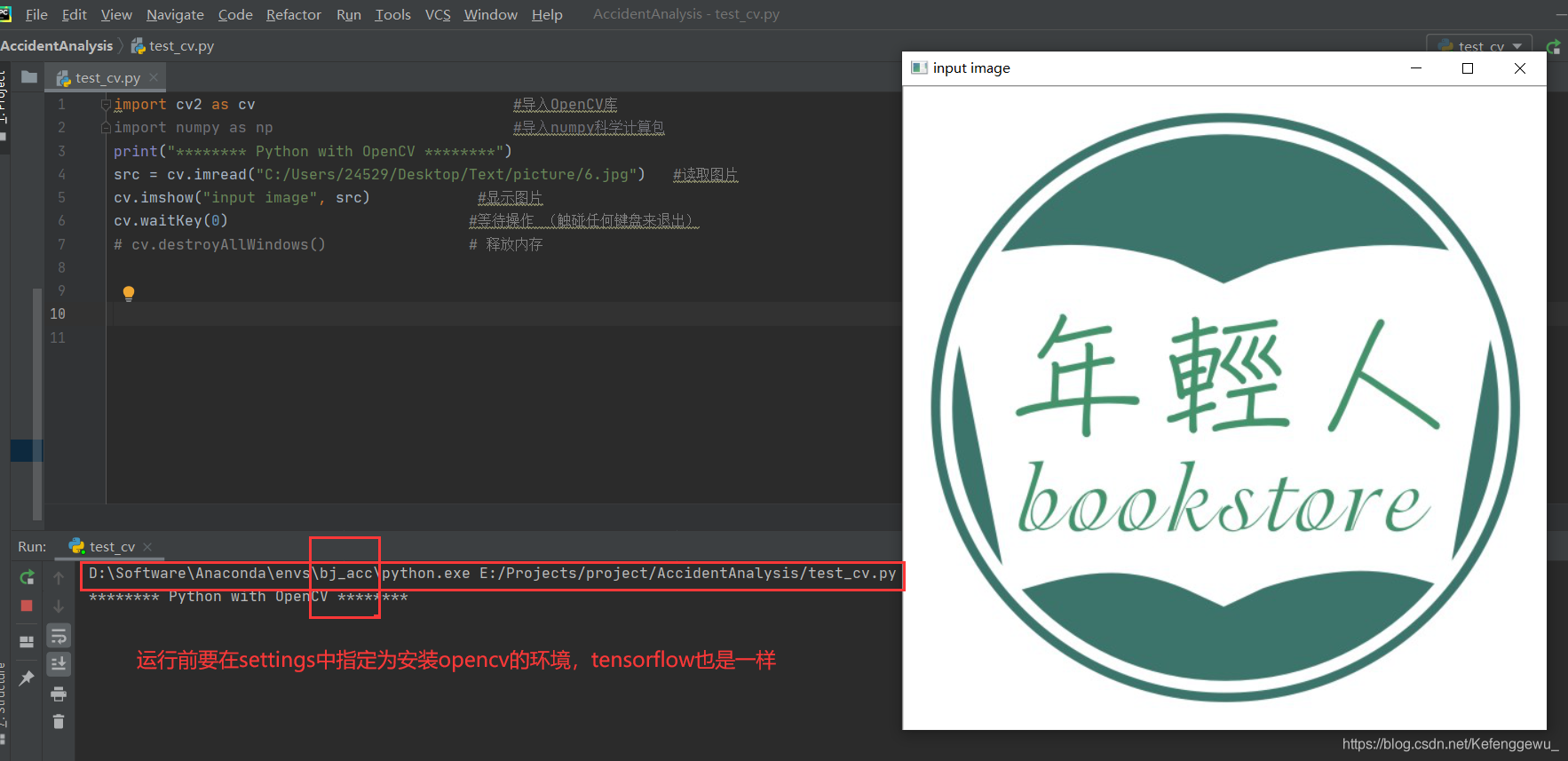Click the print statement on line 3
The image size is (1568, 761).
(x=313, y=152)
